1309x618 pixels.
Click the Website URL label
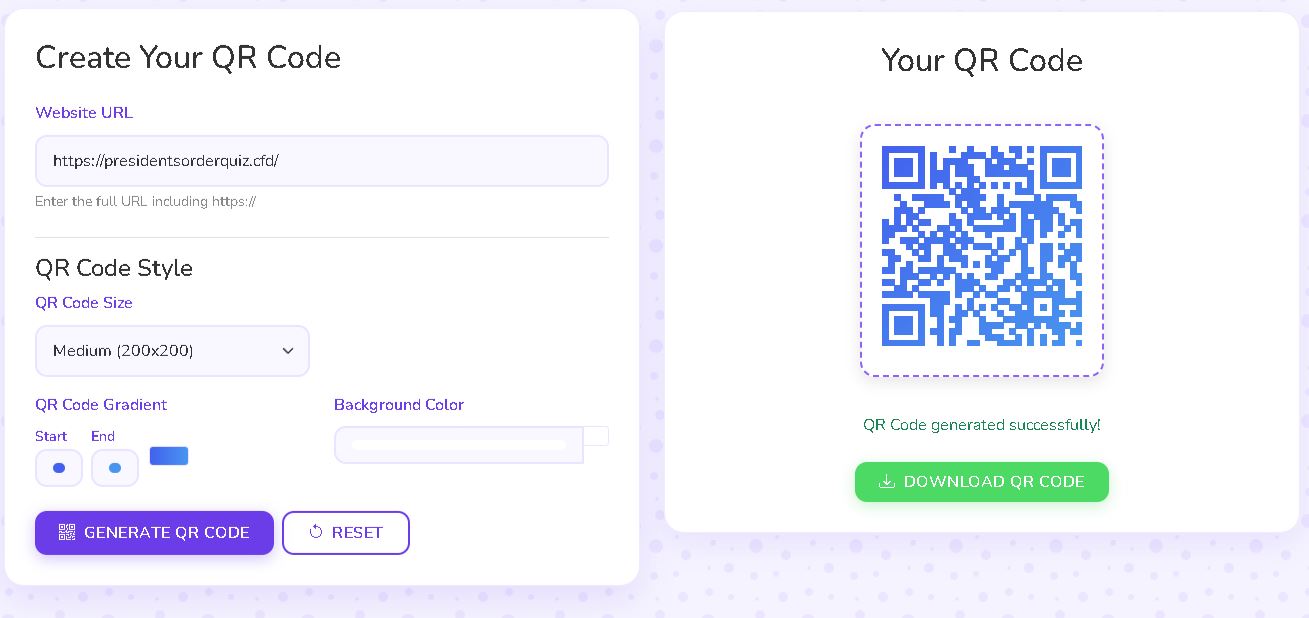(x=84, y=113)
